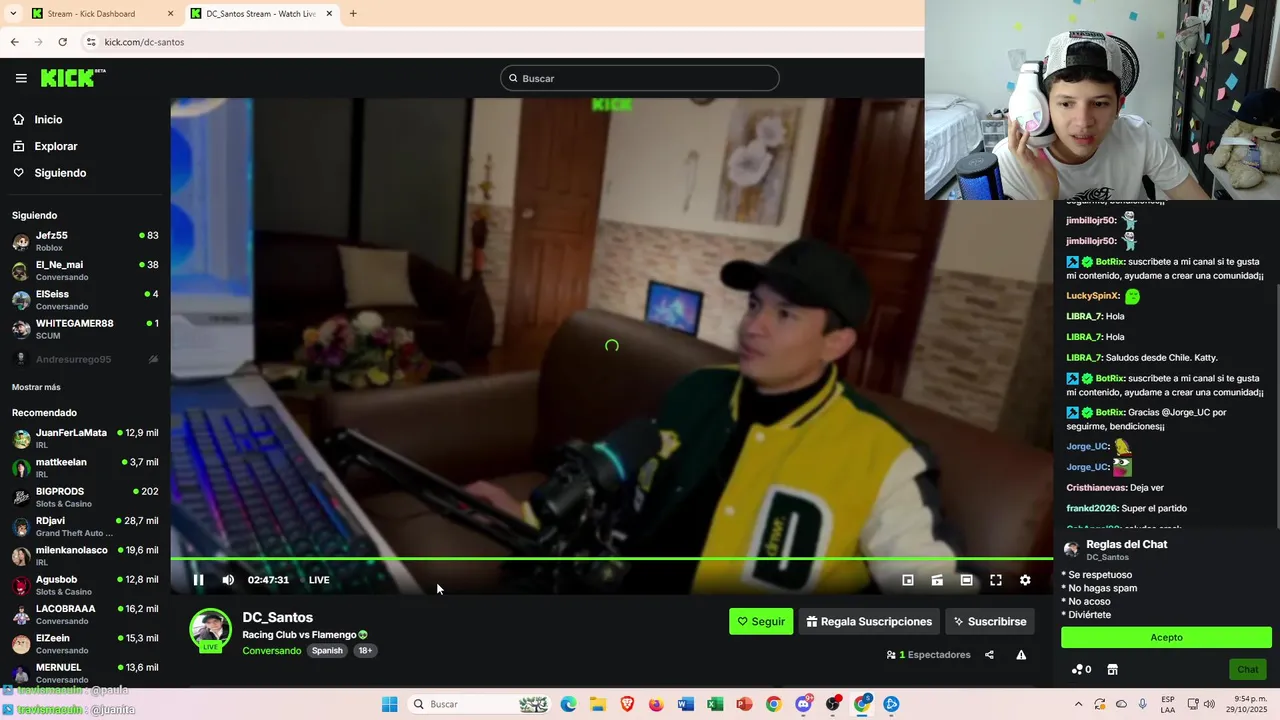Click the Kick logo
The height and width of the screenshot is (720, 1280).
(x=73, y=78)
